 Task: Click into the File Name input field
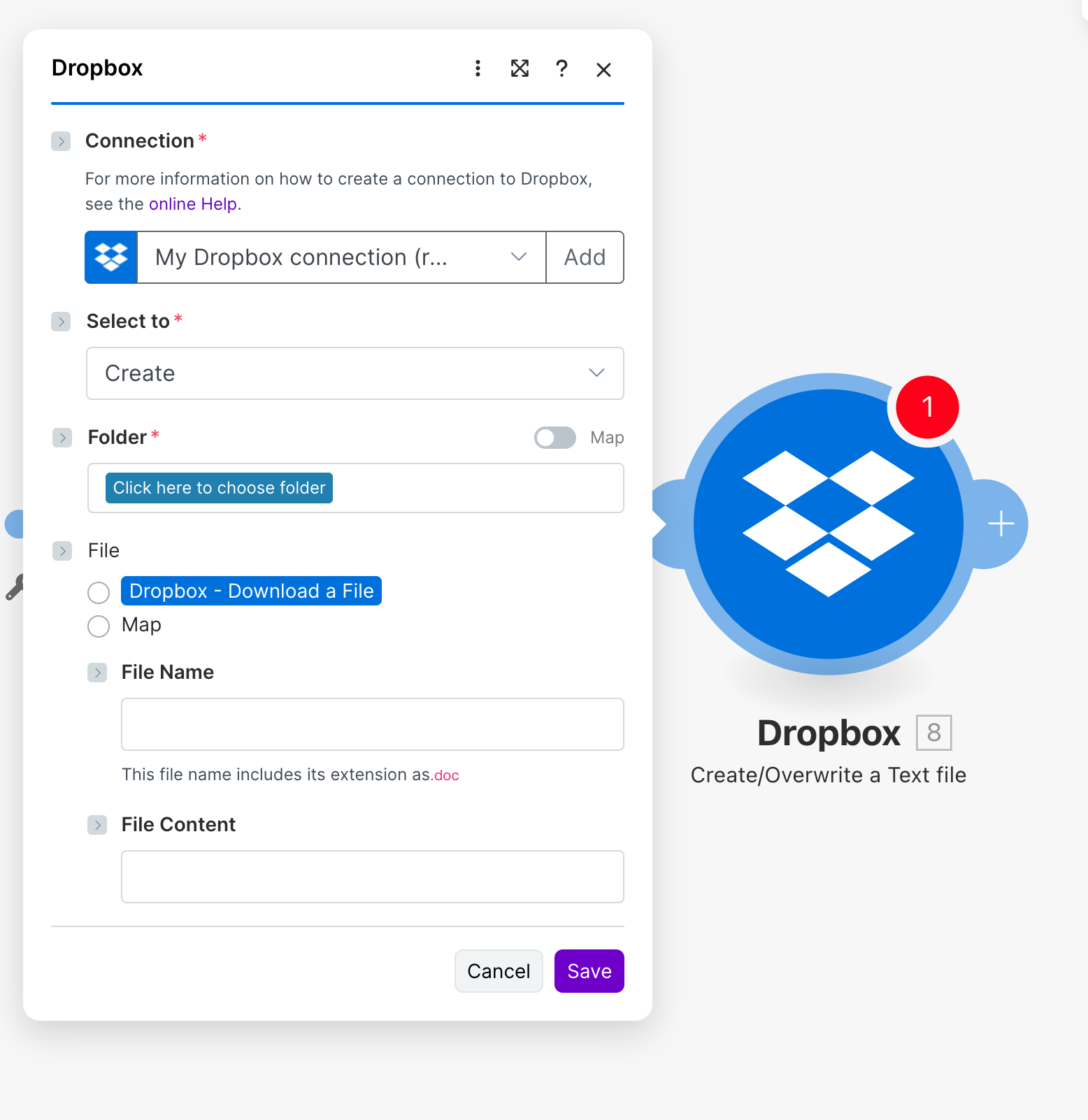click(373, 724)
